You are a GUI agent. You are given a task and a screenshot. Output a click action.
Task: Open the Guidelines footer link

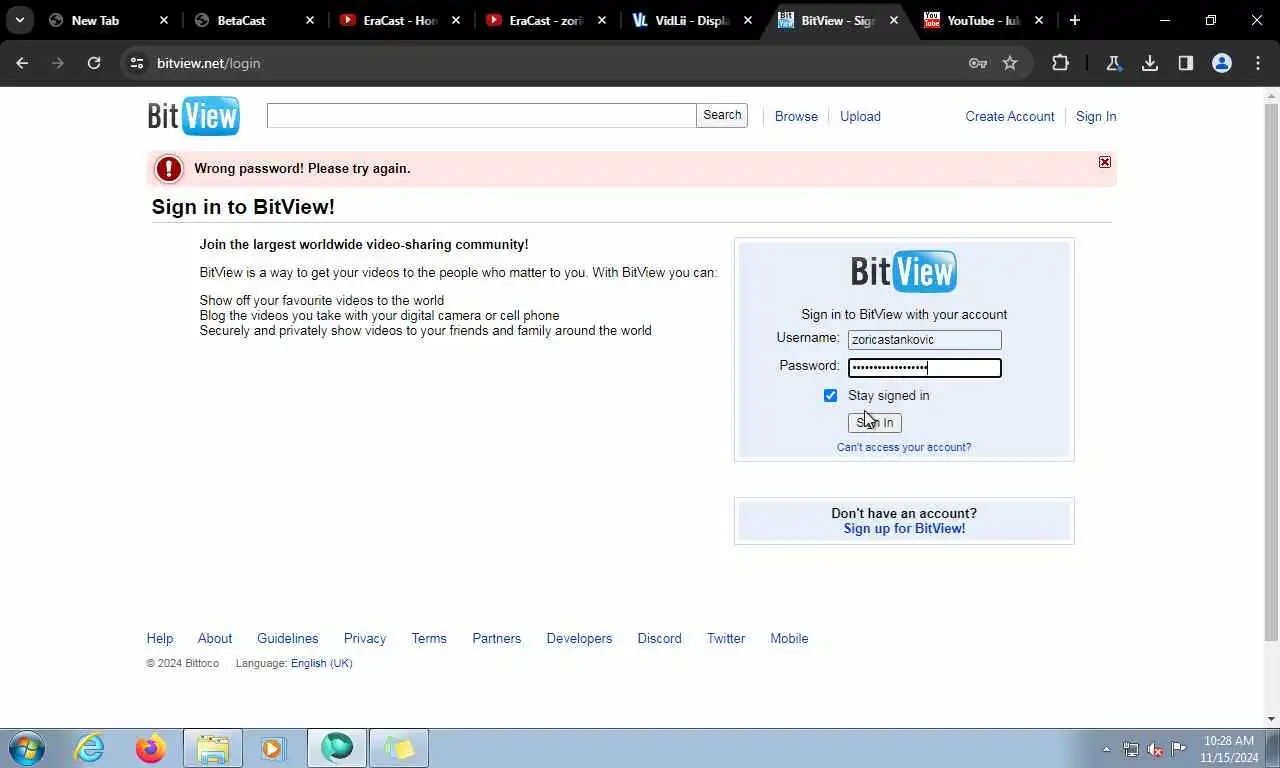(288, 638)
